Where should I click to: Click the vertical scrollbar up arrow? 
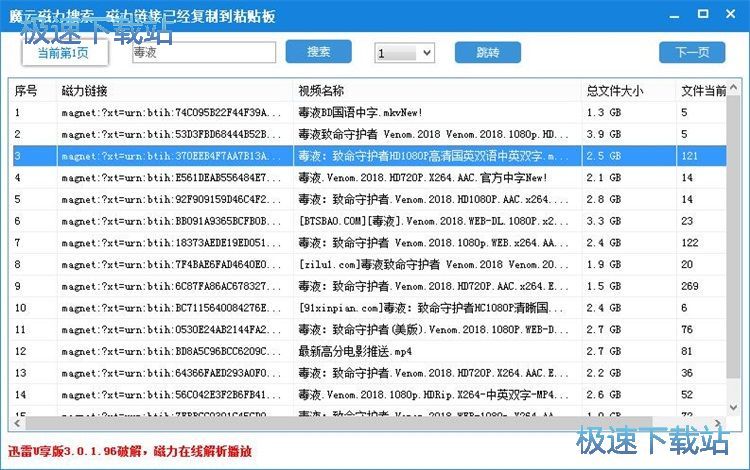(x=733, y=87)
